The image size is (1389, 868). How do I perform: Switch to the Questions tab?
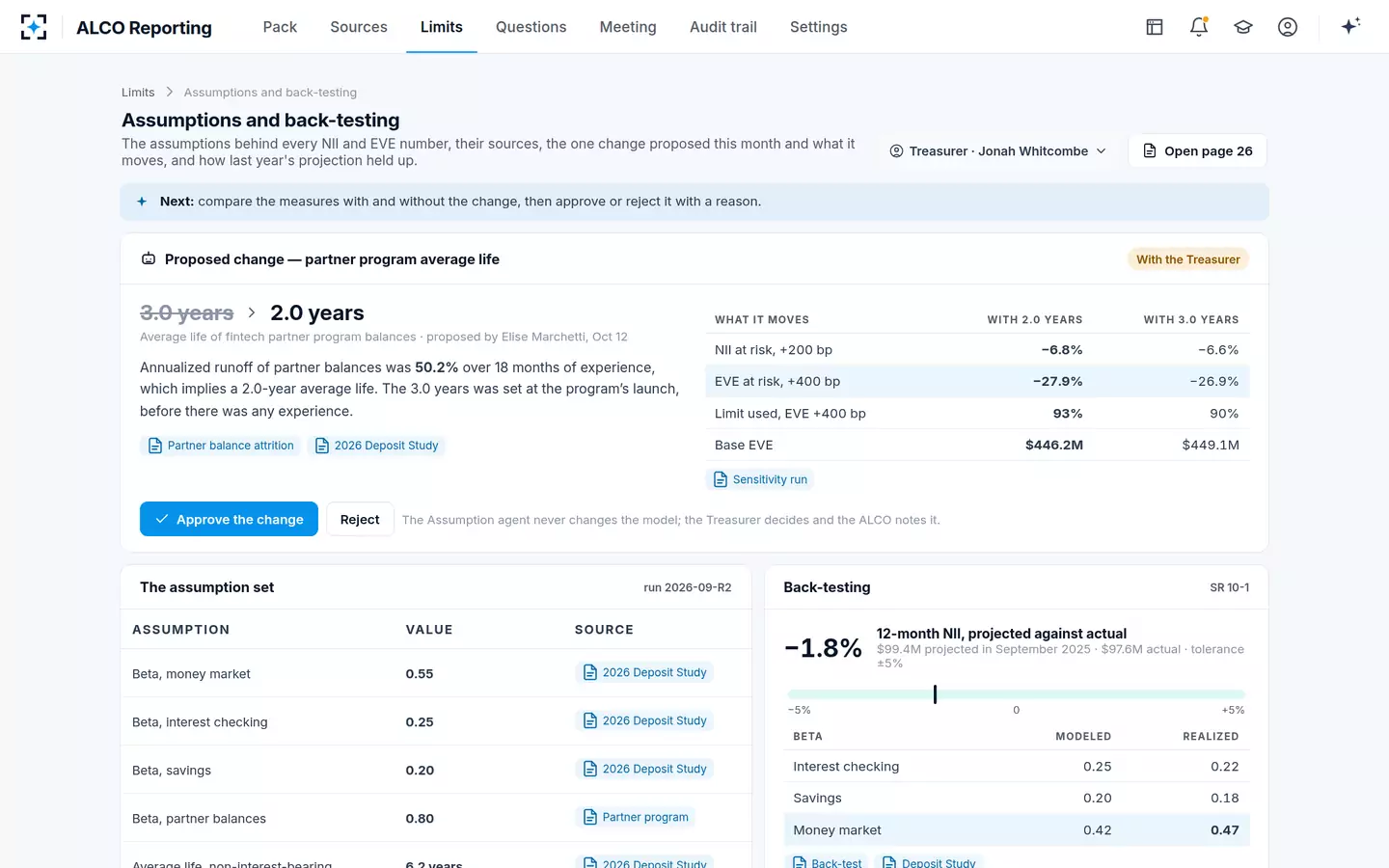coord(531,27)
